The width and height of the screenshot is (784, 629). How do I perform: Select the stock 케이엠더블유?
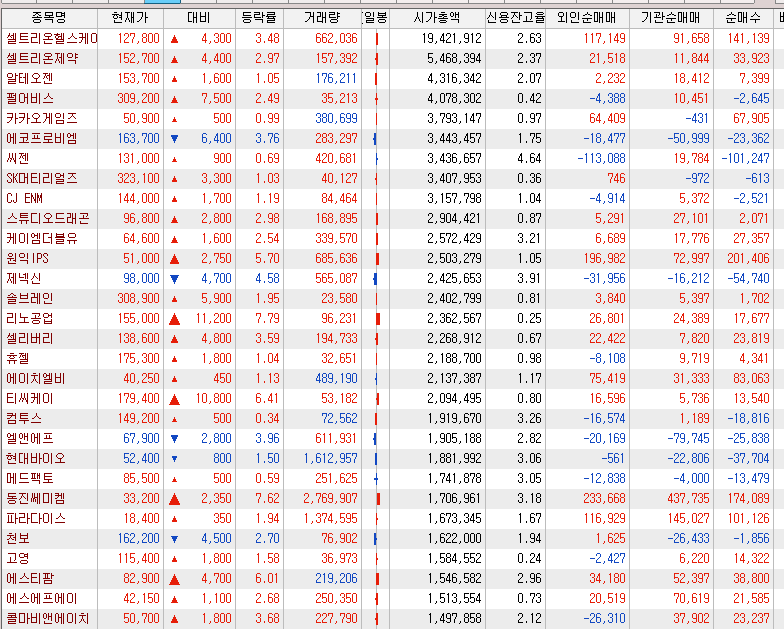click(42, 238)
